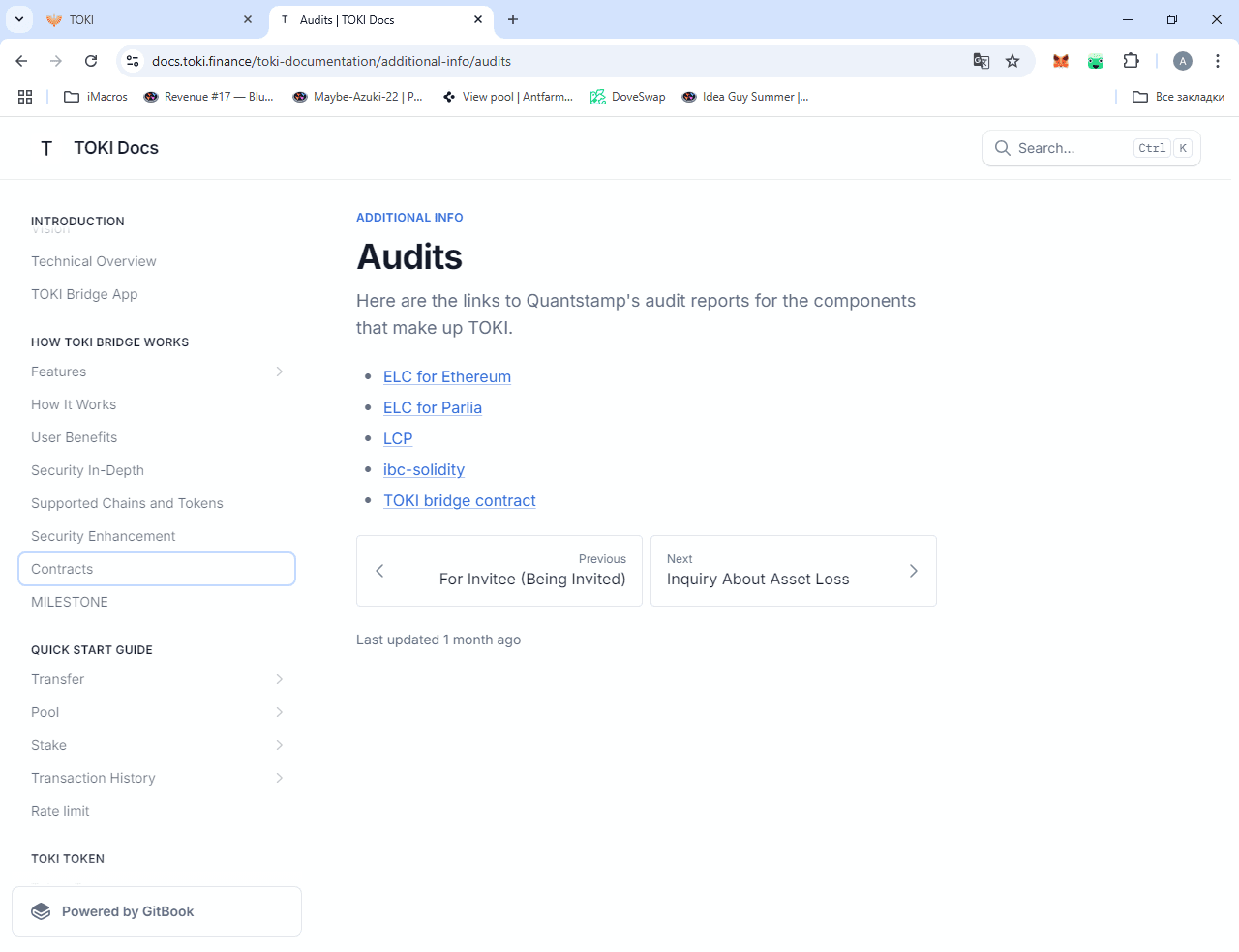This screenshot has height=952, width=1239.
Task: Open the Maybe-Azuki-22 bookmark
Action: pyautogui.click(x=358, y=97)
